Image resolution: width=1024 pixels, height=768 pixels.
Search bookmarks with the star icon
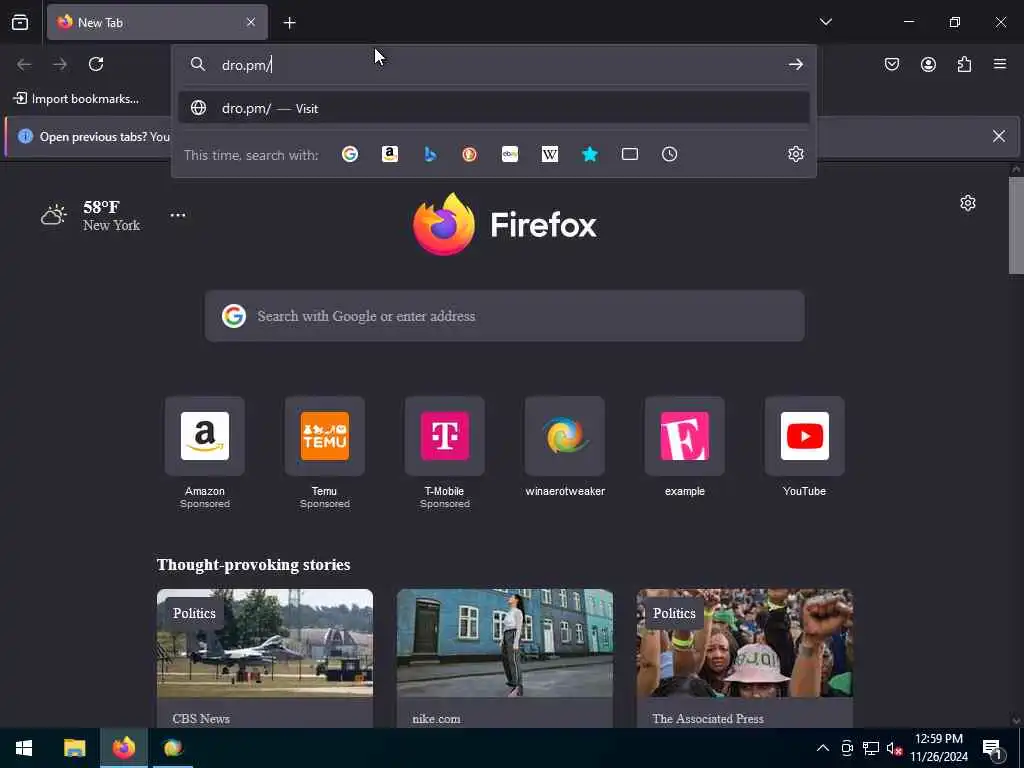590,154
